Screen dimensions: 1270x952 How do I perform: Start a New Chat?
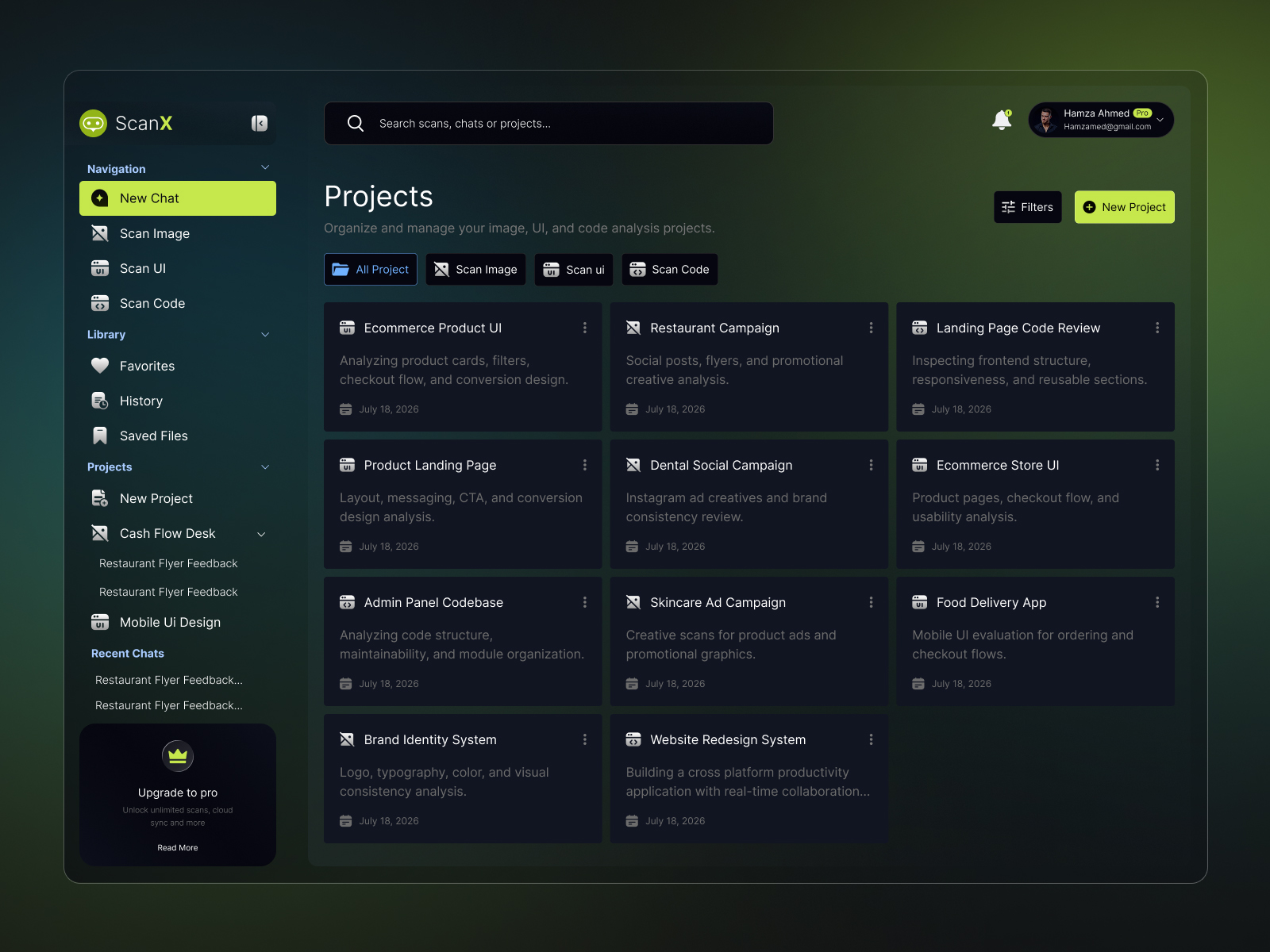(x=178, y=198)
